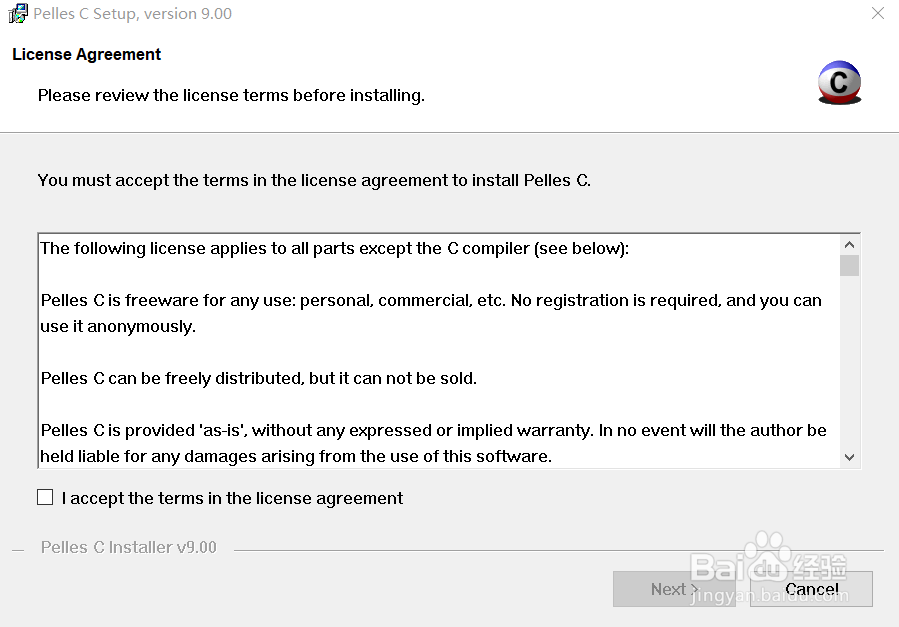This screenshot has width=899, height=627.
Task: Click the "can be freely distributed" license line
Action: click(258, 378)
